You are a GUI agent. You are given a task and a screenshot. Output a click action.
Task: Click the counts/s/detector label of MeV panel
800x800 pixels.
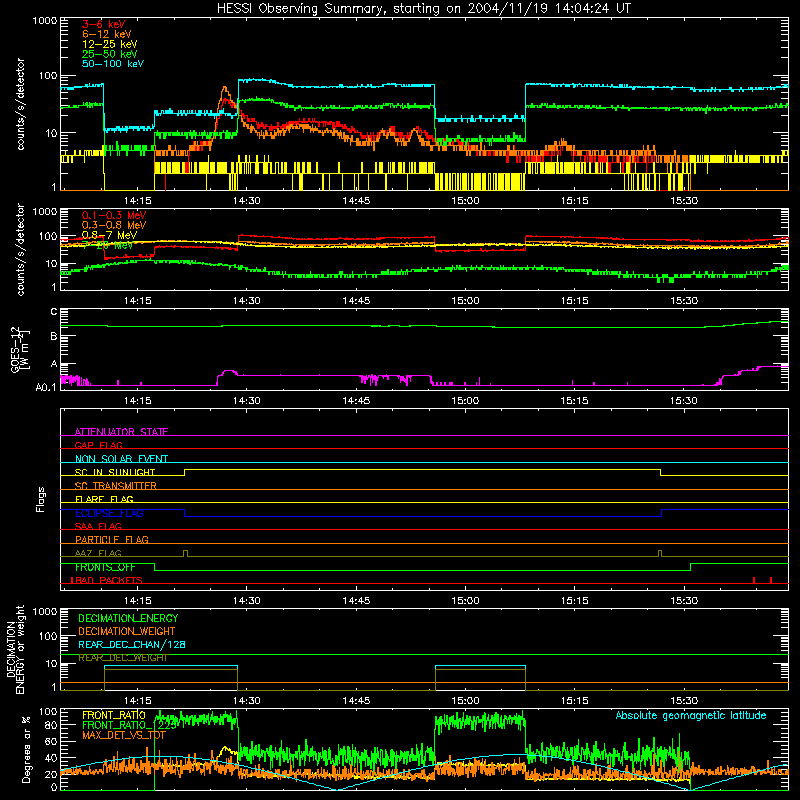(x=20, y=249)
